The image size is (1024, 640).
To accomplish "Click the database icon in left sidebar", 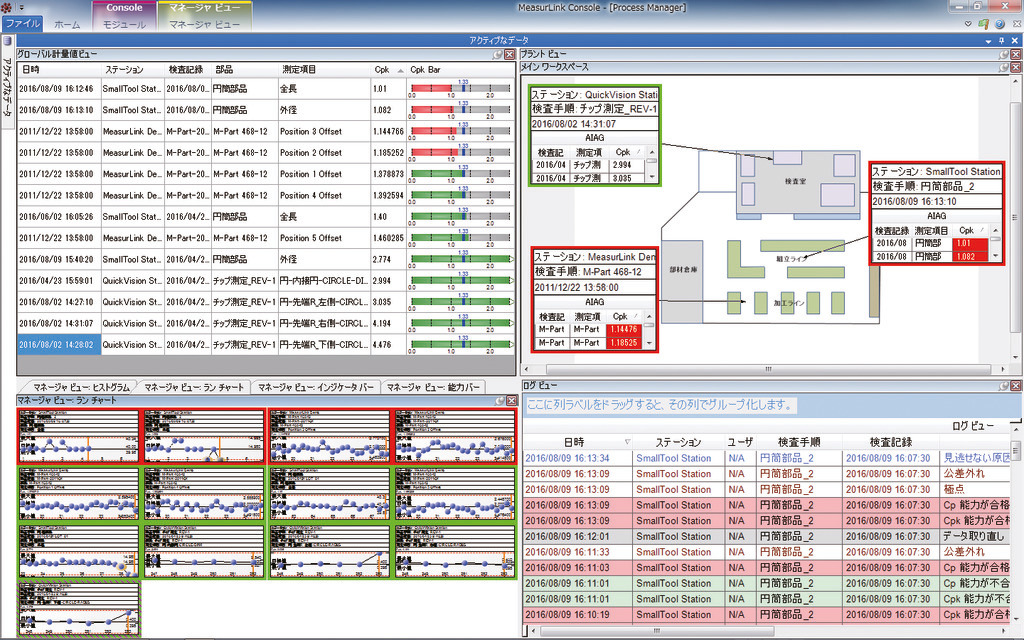I will coord(7,41).
